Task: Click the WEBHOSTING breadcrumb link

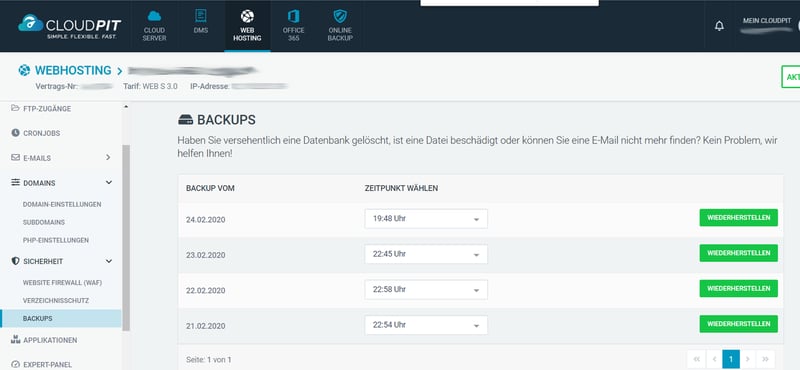Action: pyautogui.click(x=73, y=70)
